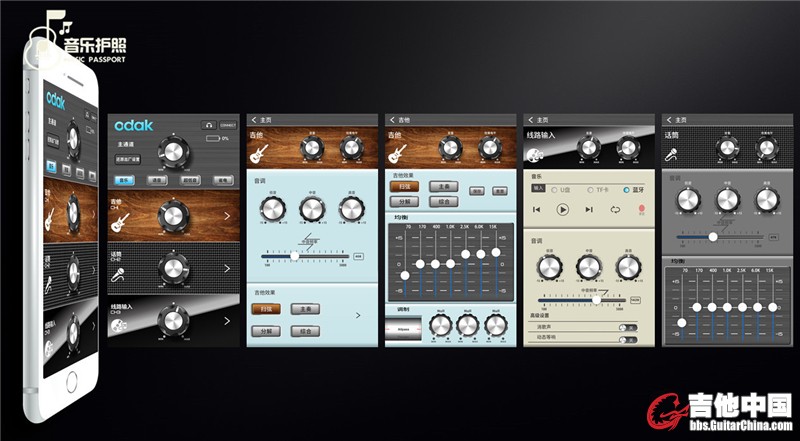Select the 蓝牙 Bluetooth radio option
800x441 pixels.
tap(627, 189)
